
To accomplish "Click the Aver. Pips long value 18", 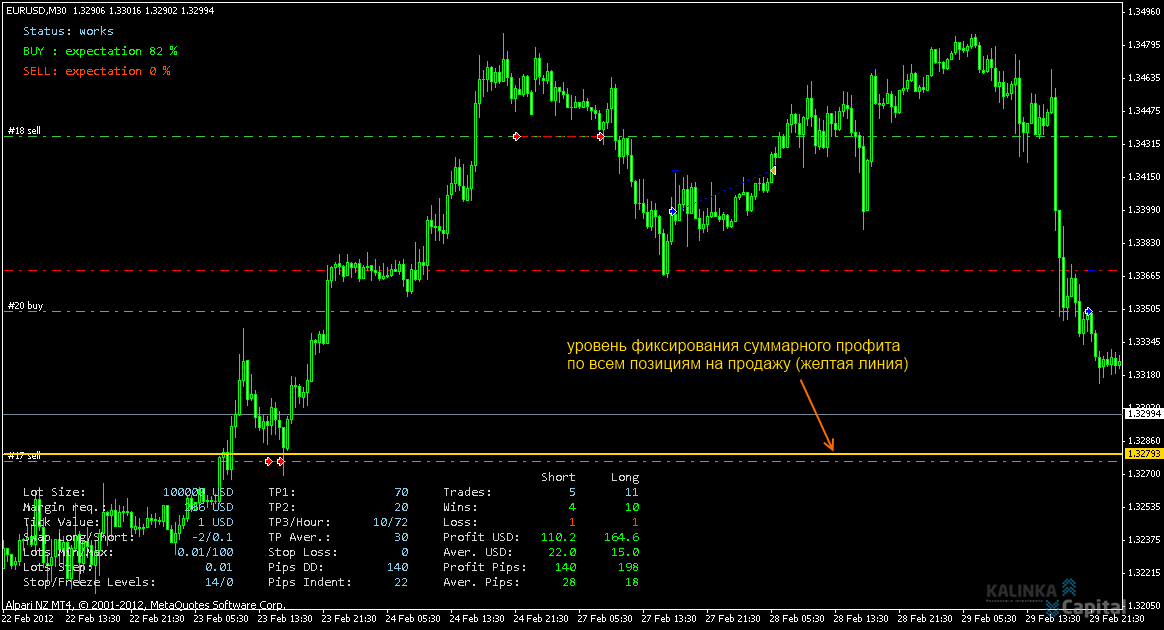I will (x=632, y=582).
